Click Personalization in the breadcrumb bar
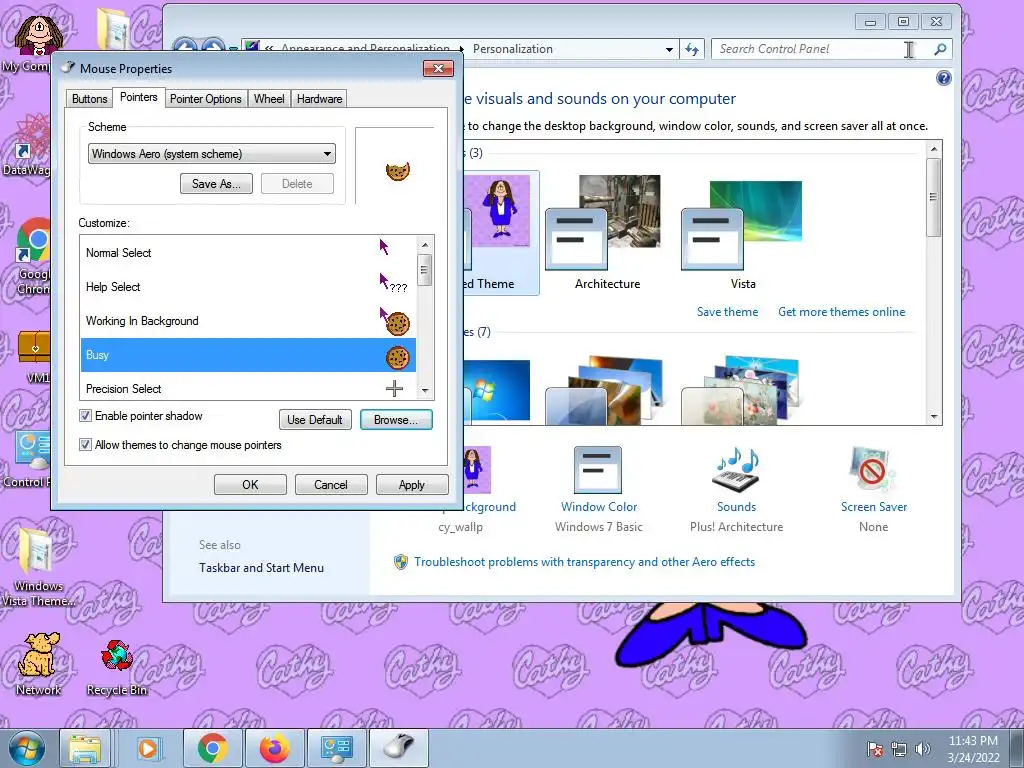The width and height of the screenshot is (1024, 768). (x=513, y=49)
